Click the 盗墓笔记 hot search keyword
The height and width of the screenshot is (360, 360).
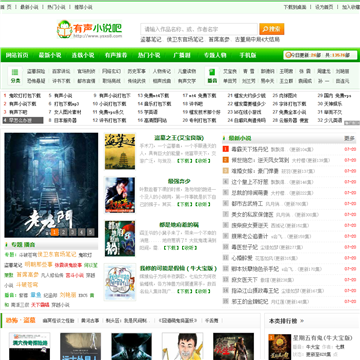pos(151,39)
